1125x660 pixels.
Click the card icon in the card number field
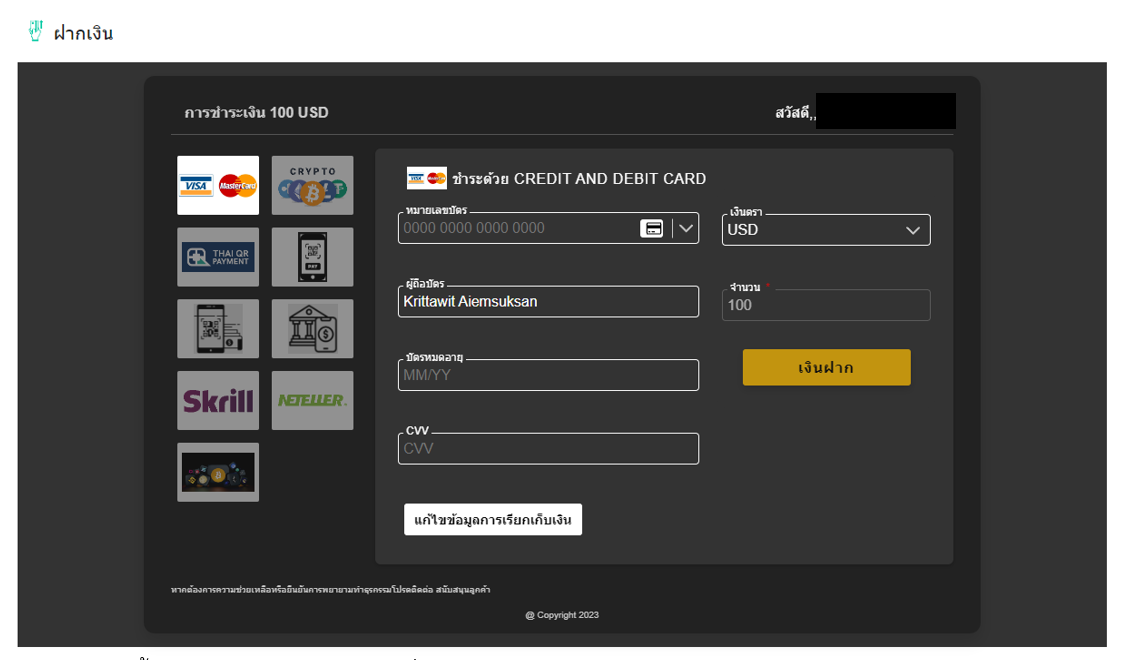[654, 228]
